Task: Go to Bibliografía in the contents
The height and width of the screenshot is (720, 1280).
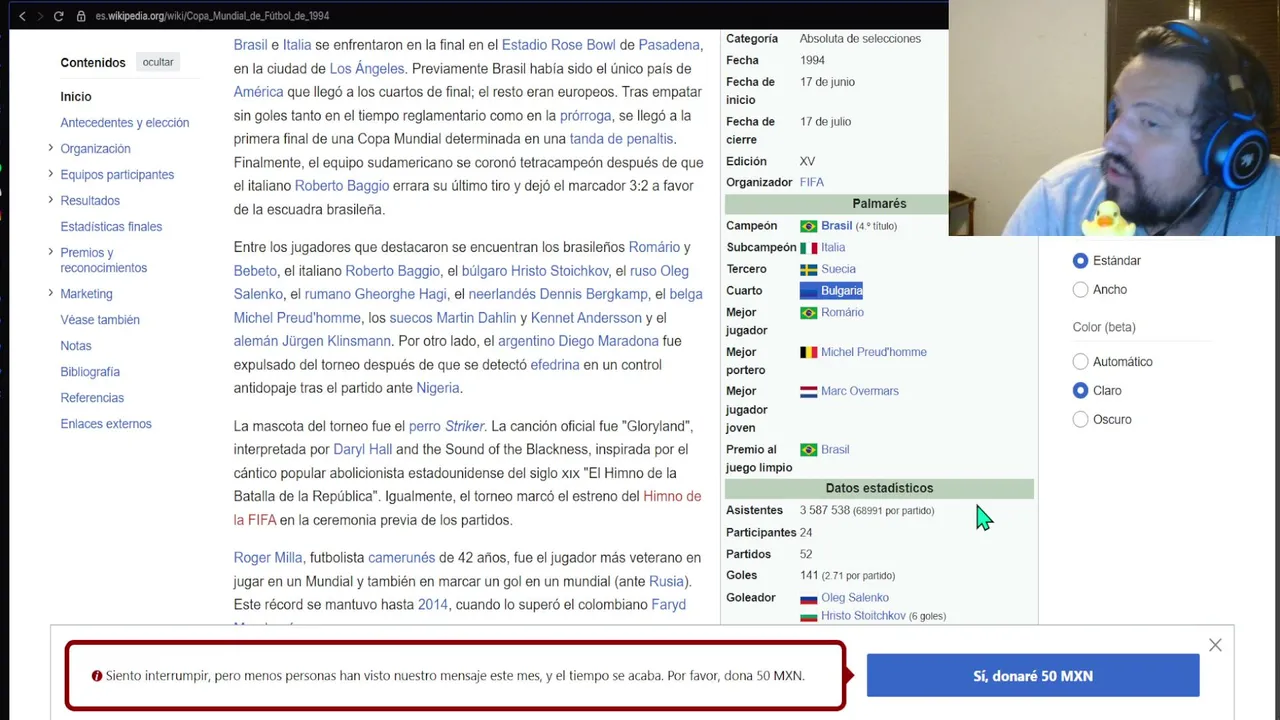Action: click(90, 372)
